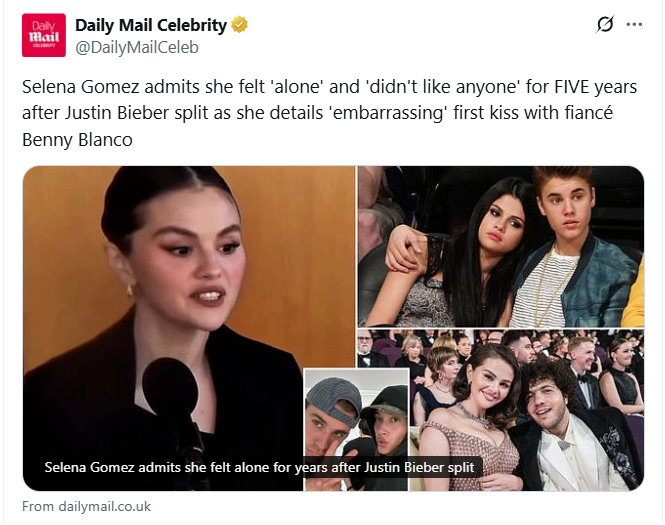This screenshot has width=665, height=525.
Task: Click the tweet's main text body
Action: point(330,114)
